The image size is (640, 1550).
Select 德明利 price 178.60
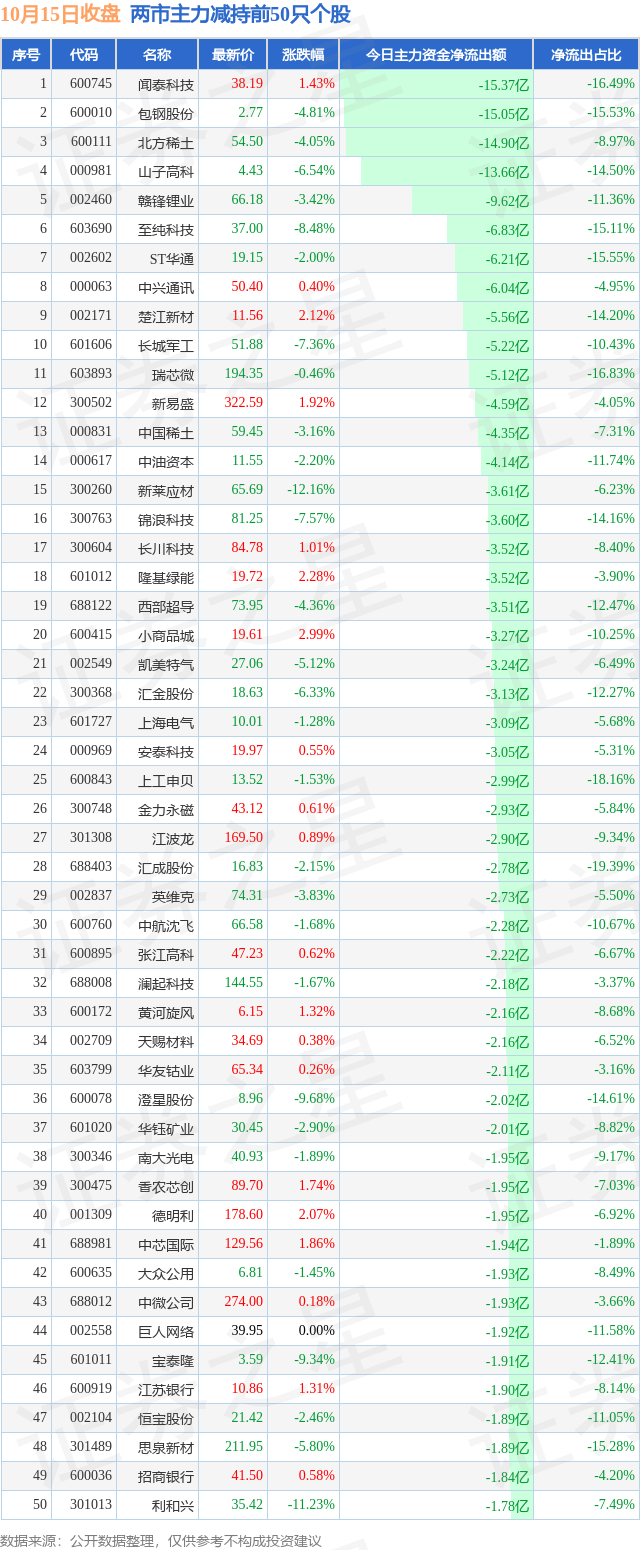(244, 1215)
